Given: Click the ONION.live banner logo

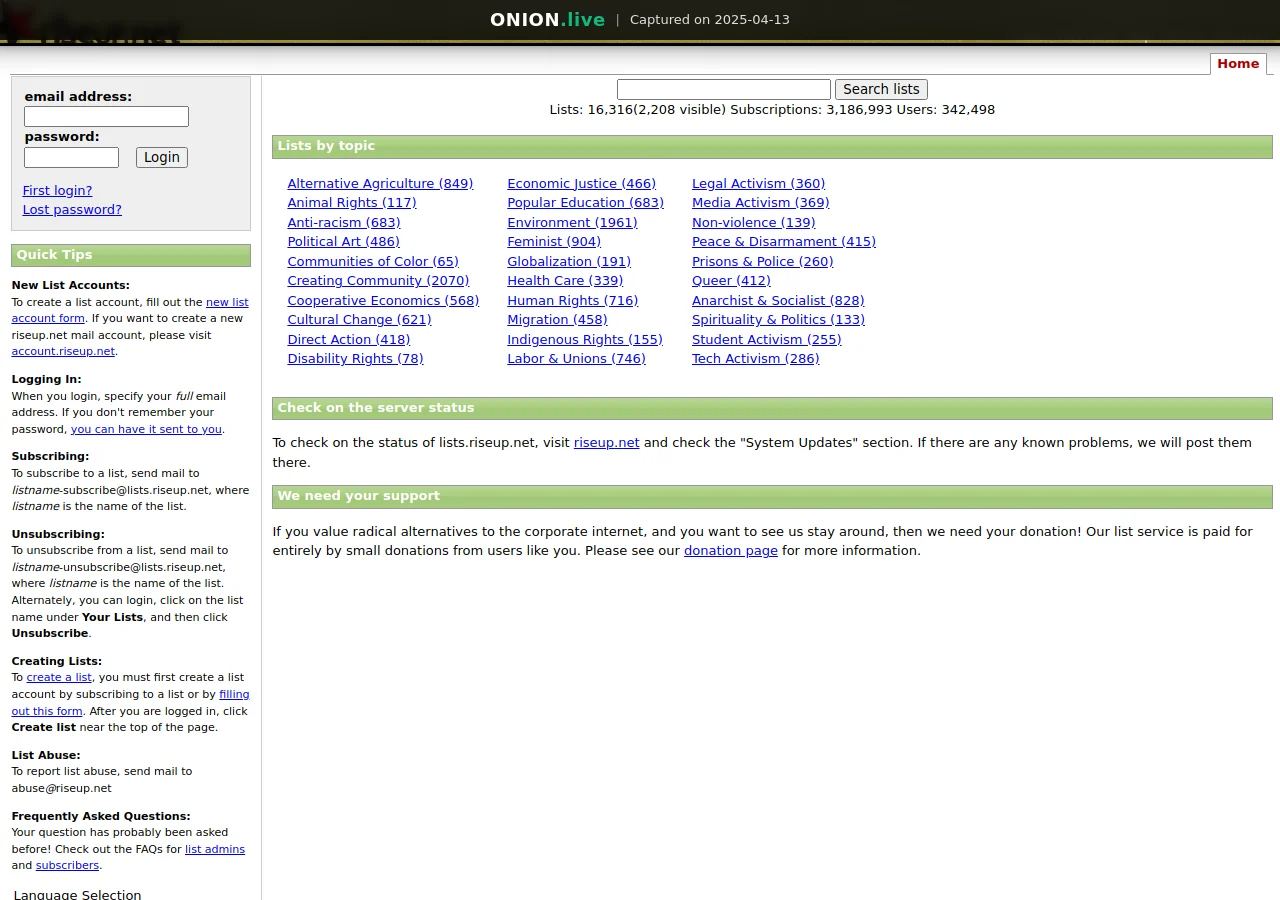Looking at the screenshot, I should click(547, 20).
